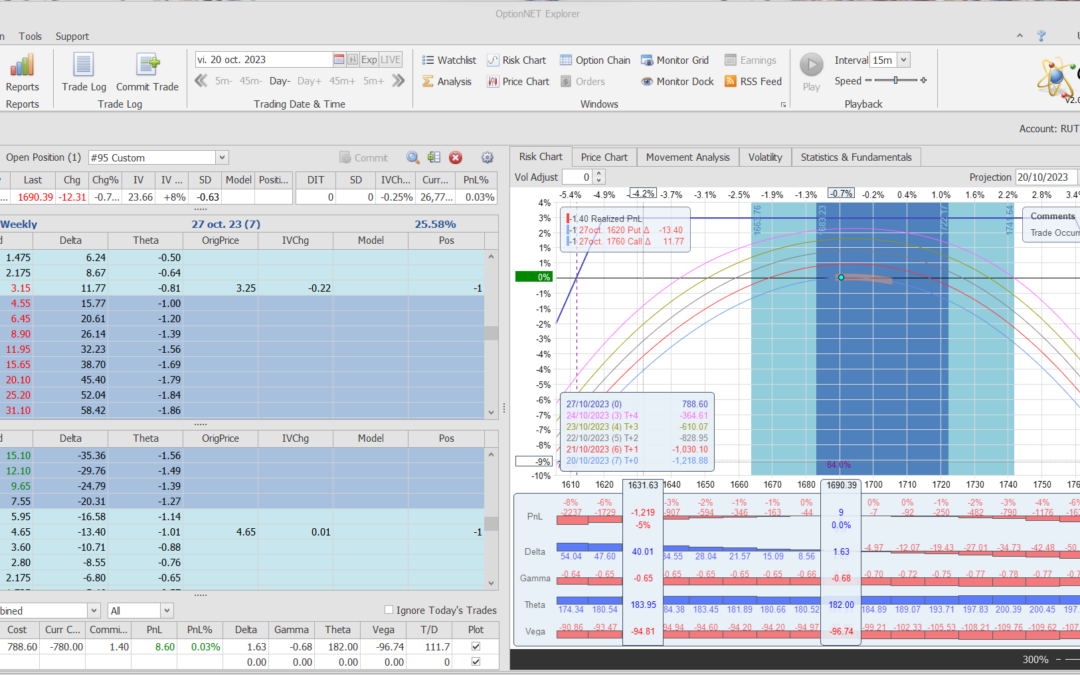The width and height of the screenshot is (1080, 675).
Task: Adjust the playback Speed slider
Action: (x=895, y=81)
